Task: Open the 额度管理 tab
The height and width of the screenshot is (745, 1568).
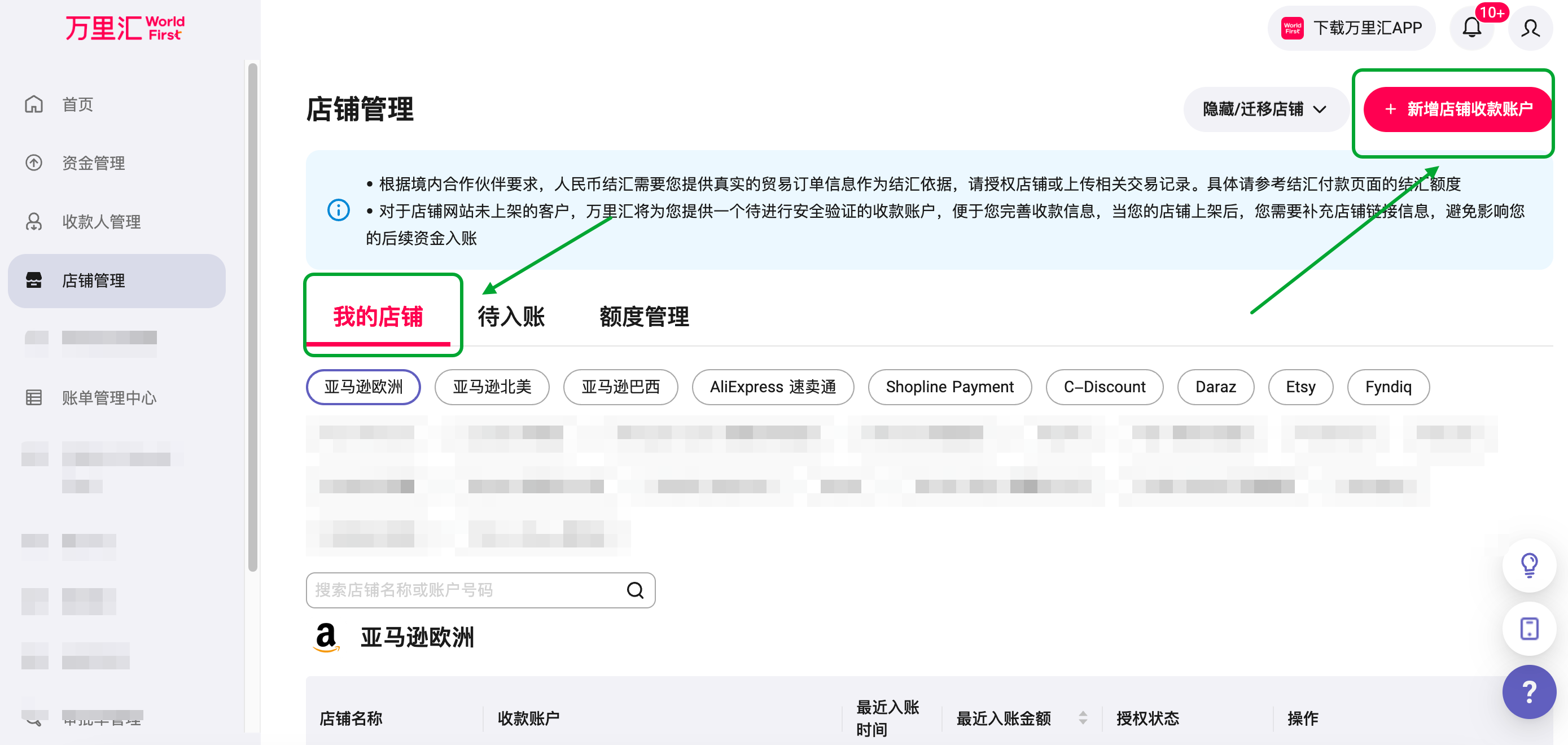Action: click(644, 317)
